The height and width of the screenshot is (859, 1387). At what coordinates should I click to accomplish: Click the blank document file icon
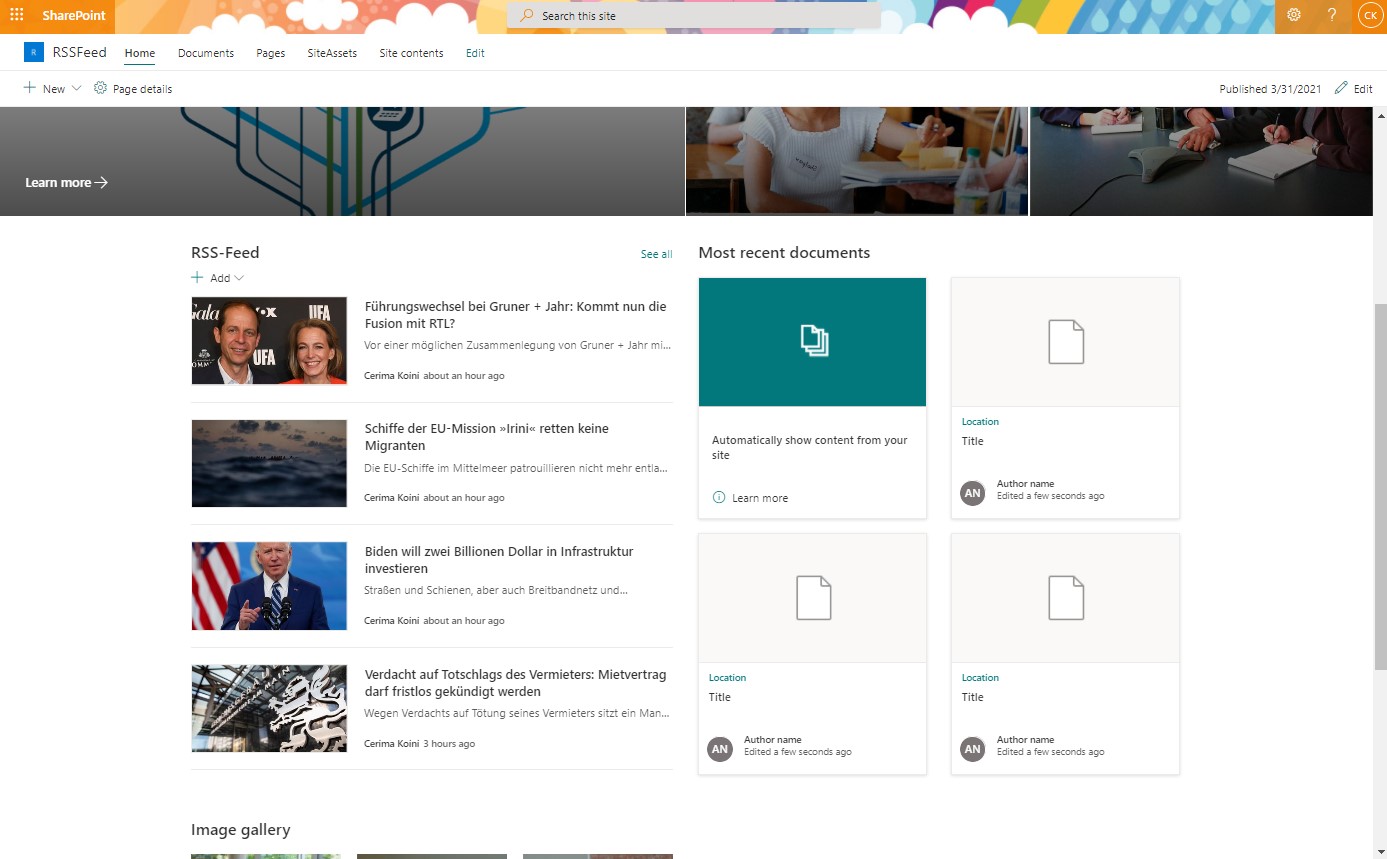point(1064,340)
